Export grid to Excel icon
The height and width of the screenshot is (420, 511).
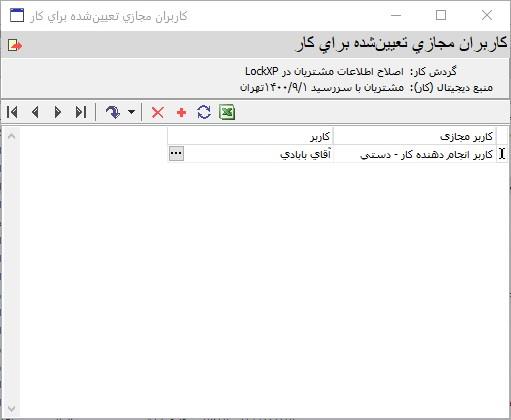pyautogui.click(x=227, y=112)
